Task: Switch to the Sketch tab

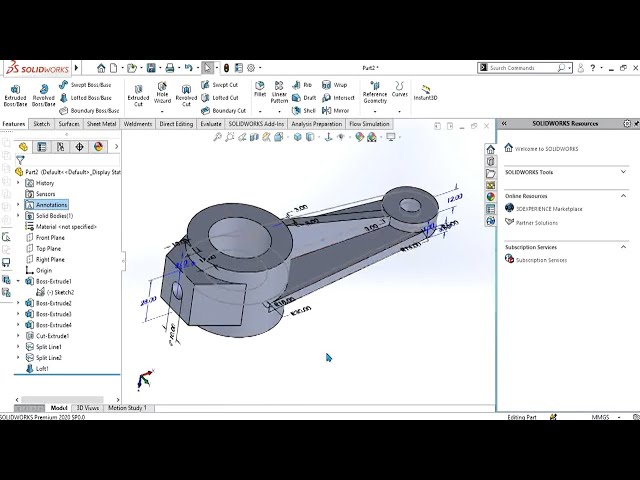Action: 41,124
